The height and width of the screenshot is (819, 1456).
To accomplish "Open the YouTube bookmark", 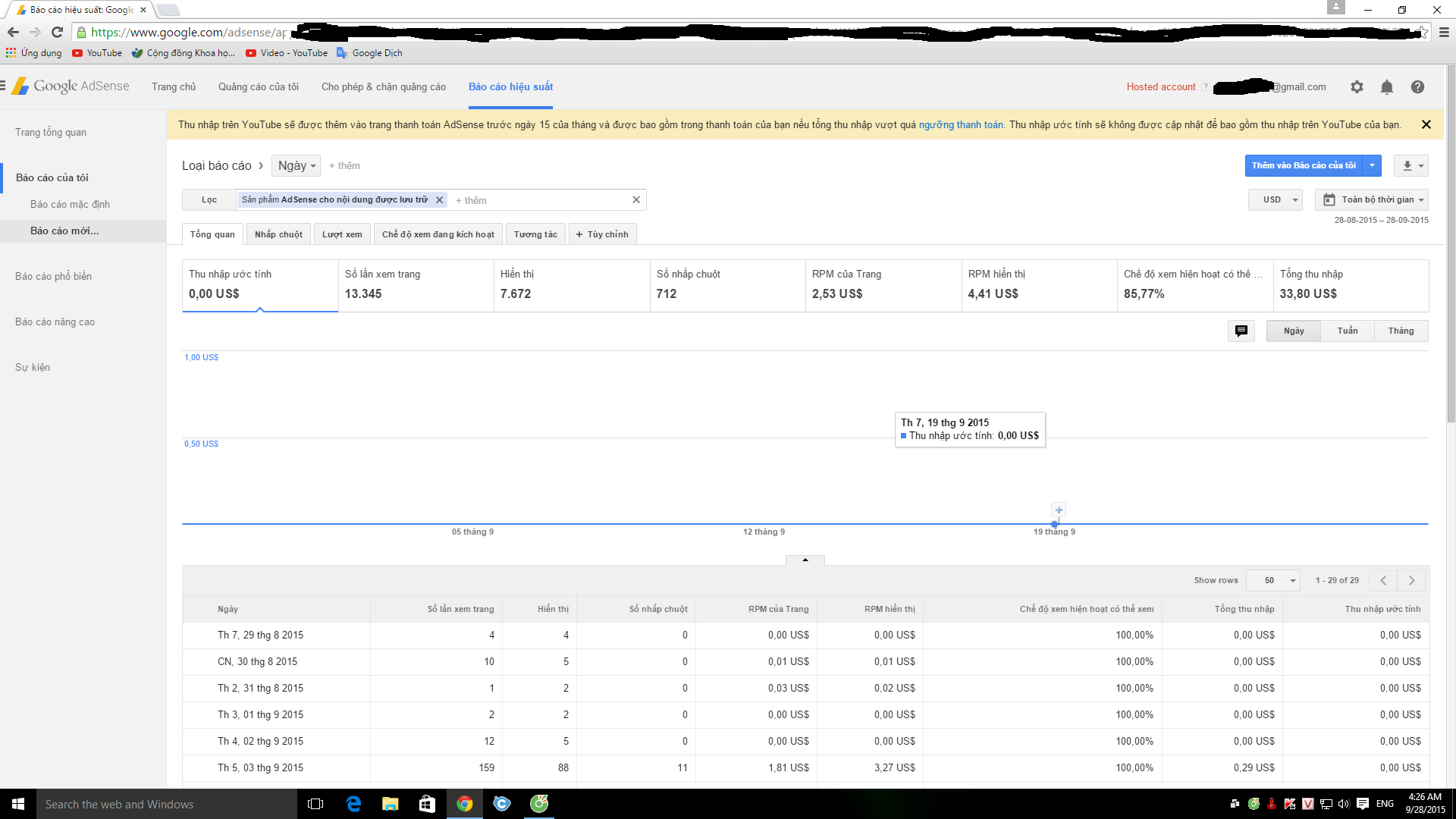I will 97,53.
